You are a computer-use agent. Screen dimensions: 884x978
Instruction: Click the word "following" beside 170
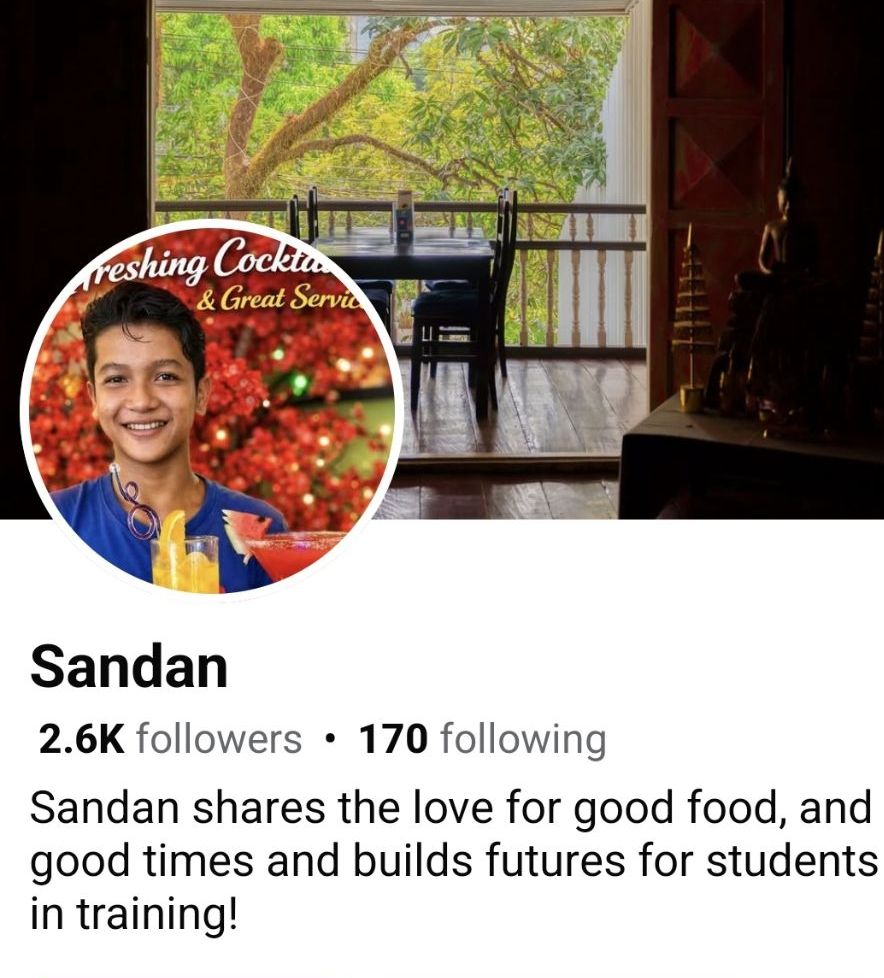(523, 741)
